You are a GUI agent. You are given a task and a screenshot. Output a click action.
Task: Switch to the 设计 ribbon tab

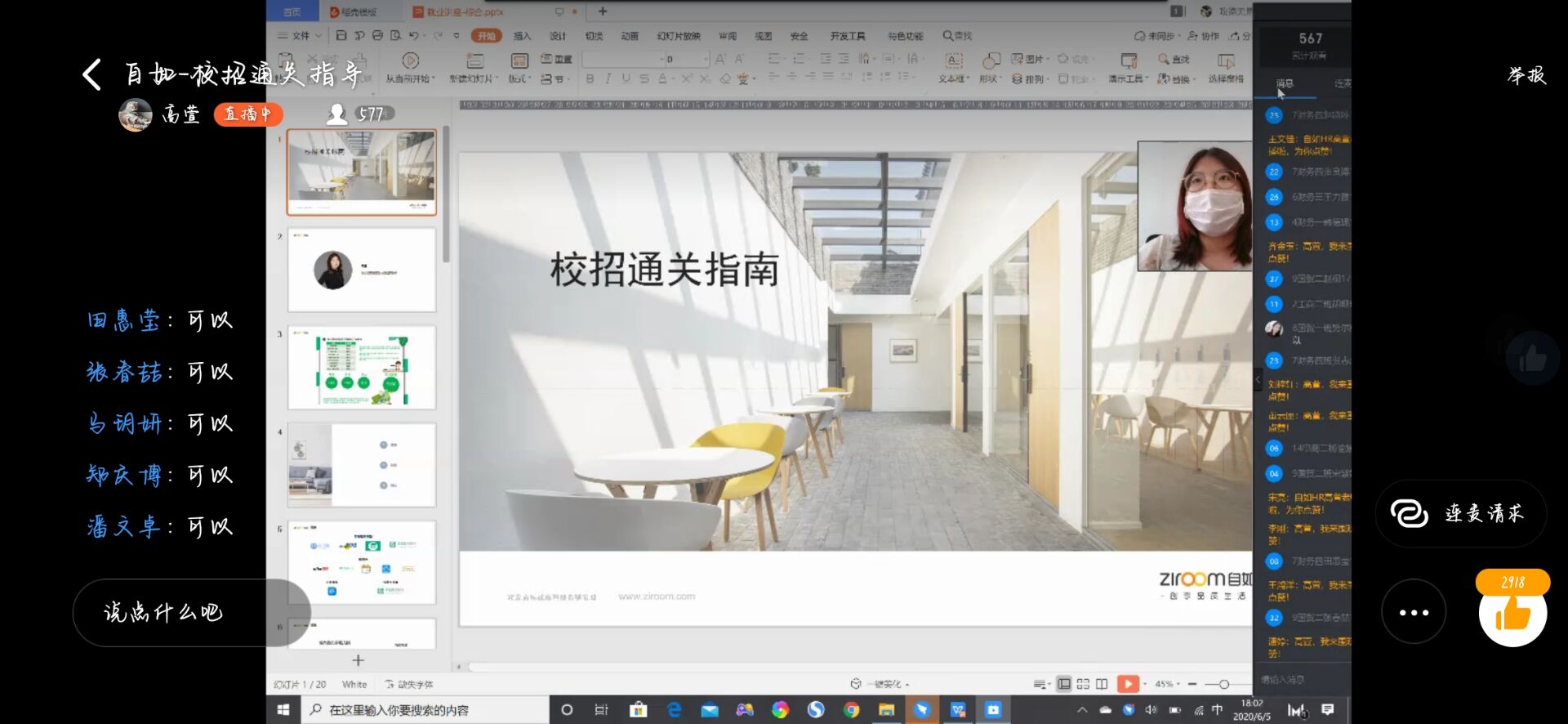tap(558, 36)
